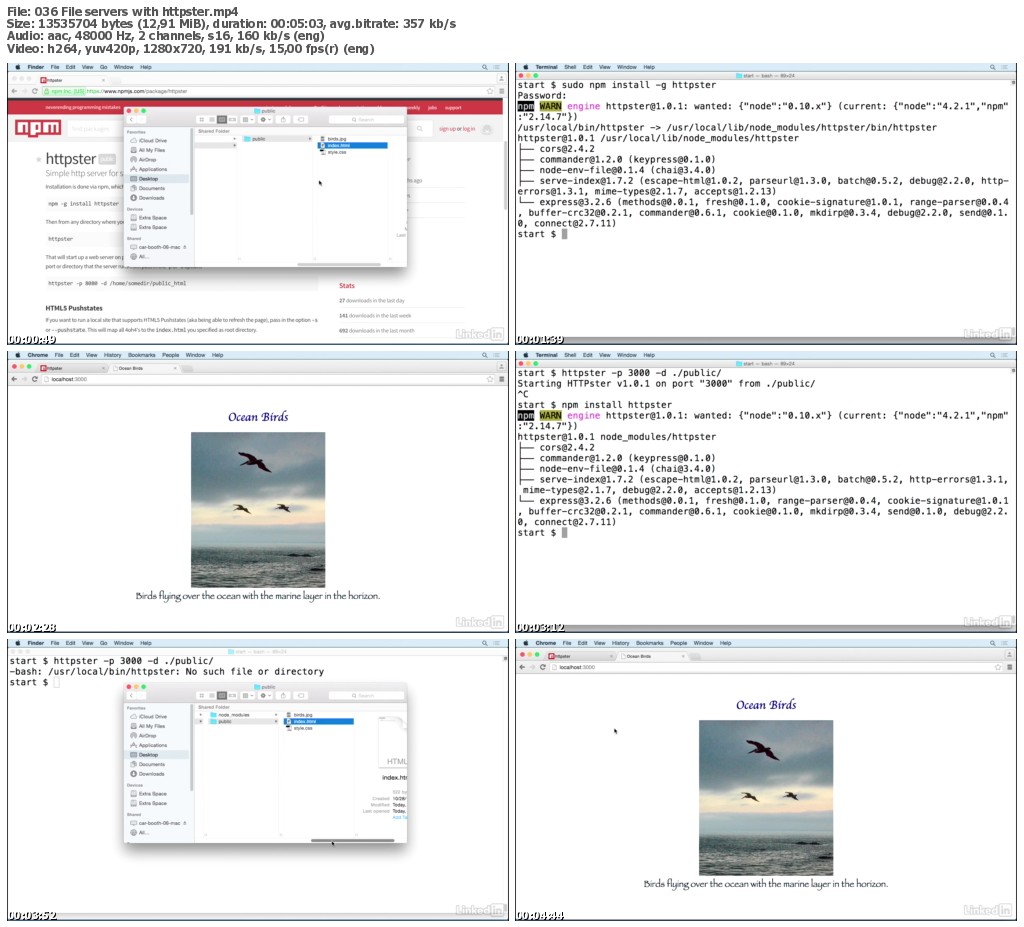Select Finder column view in 00:00:49 frame

[222, 120]
